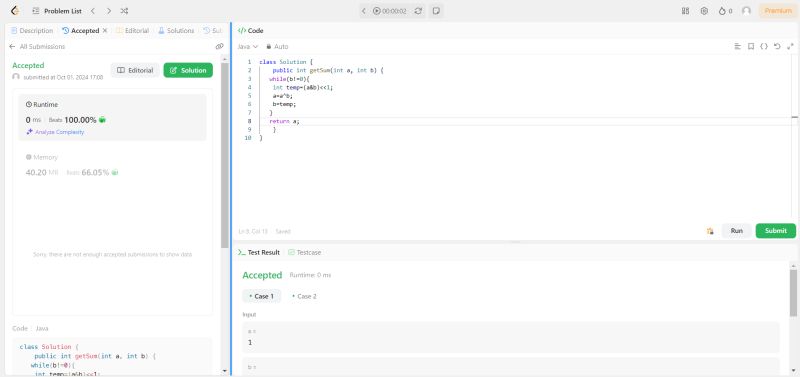Click the test result panel scrollbar
Image resolution: width=800 pixels, height=377 pixels.
point(793,293)
